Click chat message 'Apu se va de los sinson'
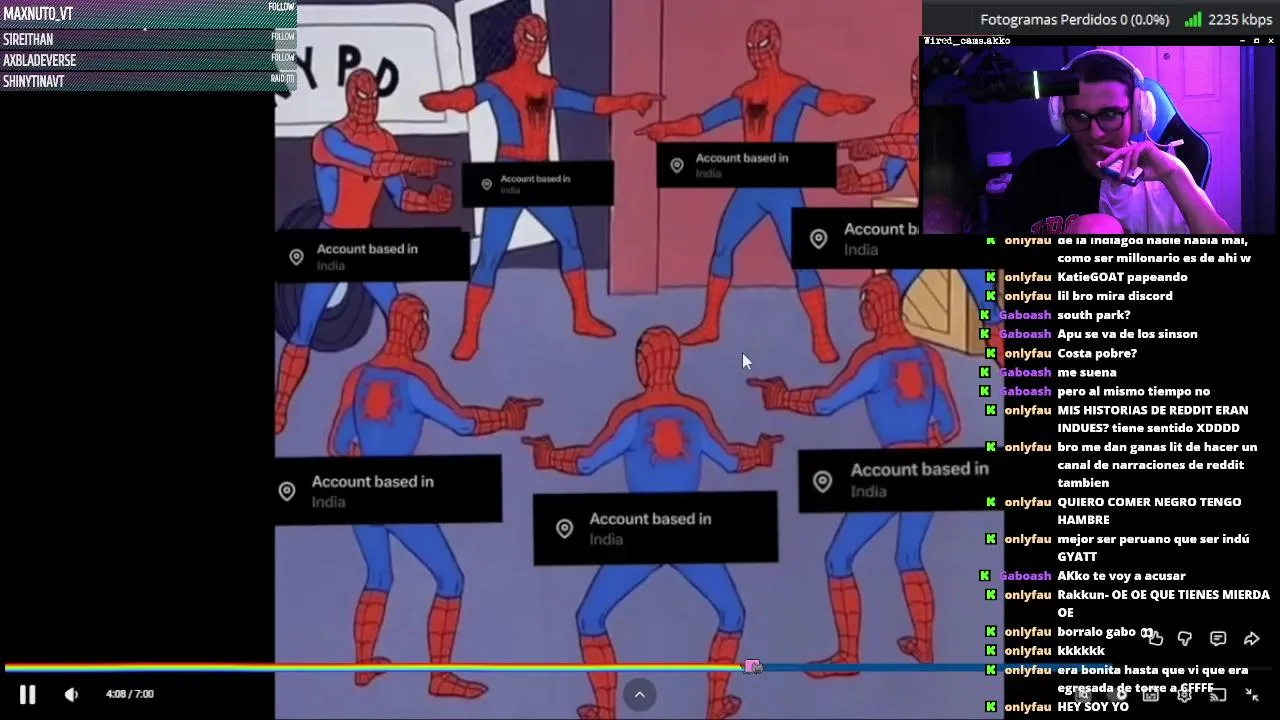 pyautogui.click(x=1127, y=334)
